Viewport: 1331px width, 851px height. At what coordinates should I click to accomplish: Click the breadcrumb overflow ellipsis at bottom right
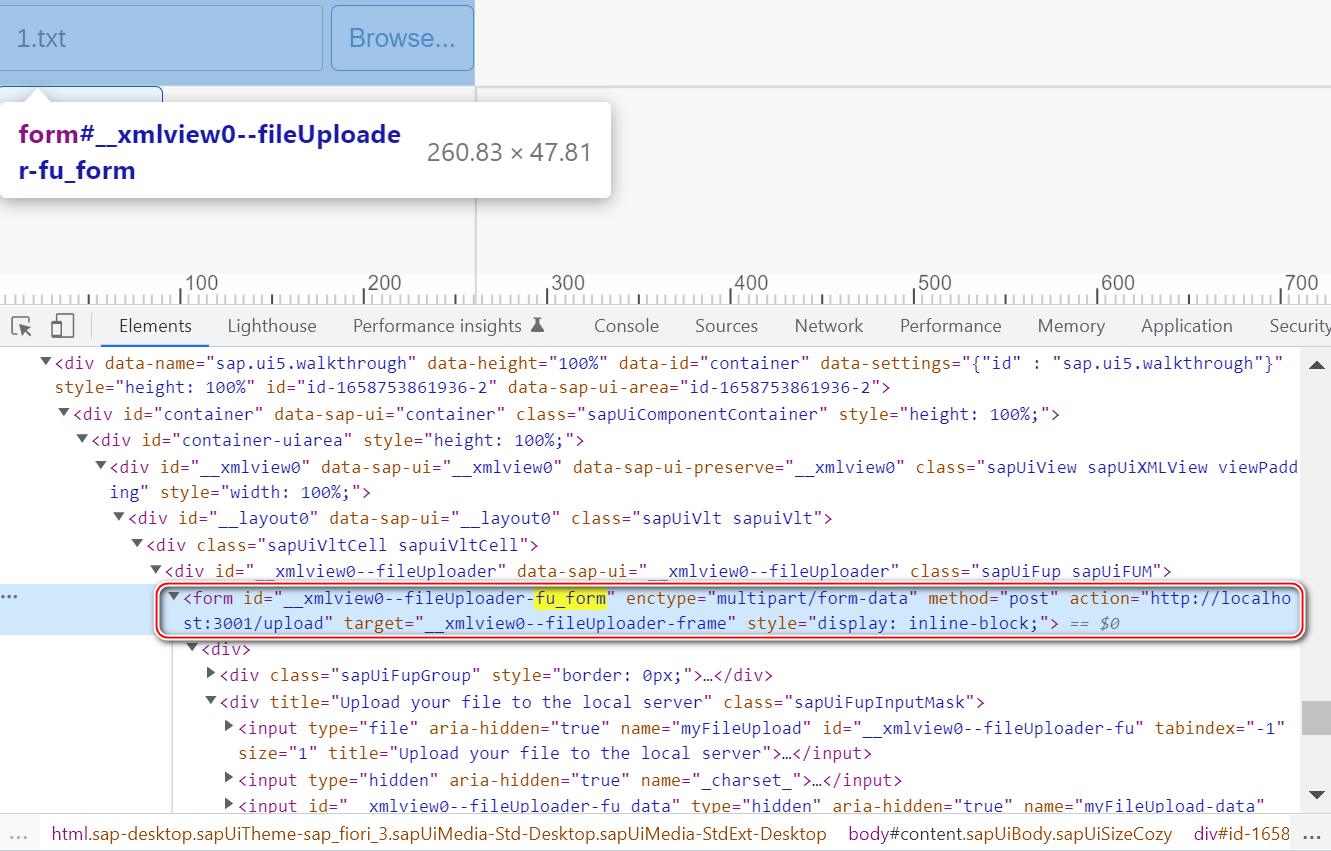click(1313, 833)
